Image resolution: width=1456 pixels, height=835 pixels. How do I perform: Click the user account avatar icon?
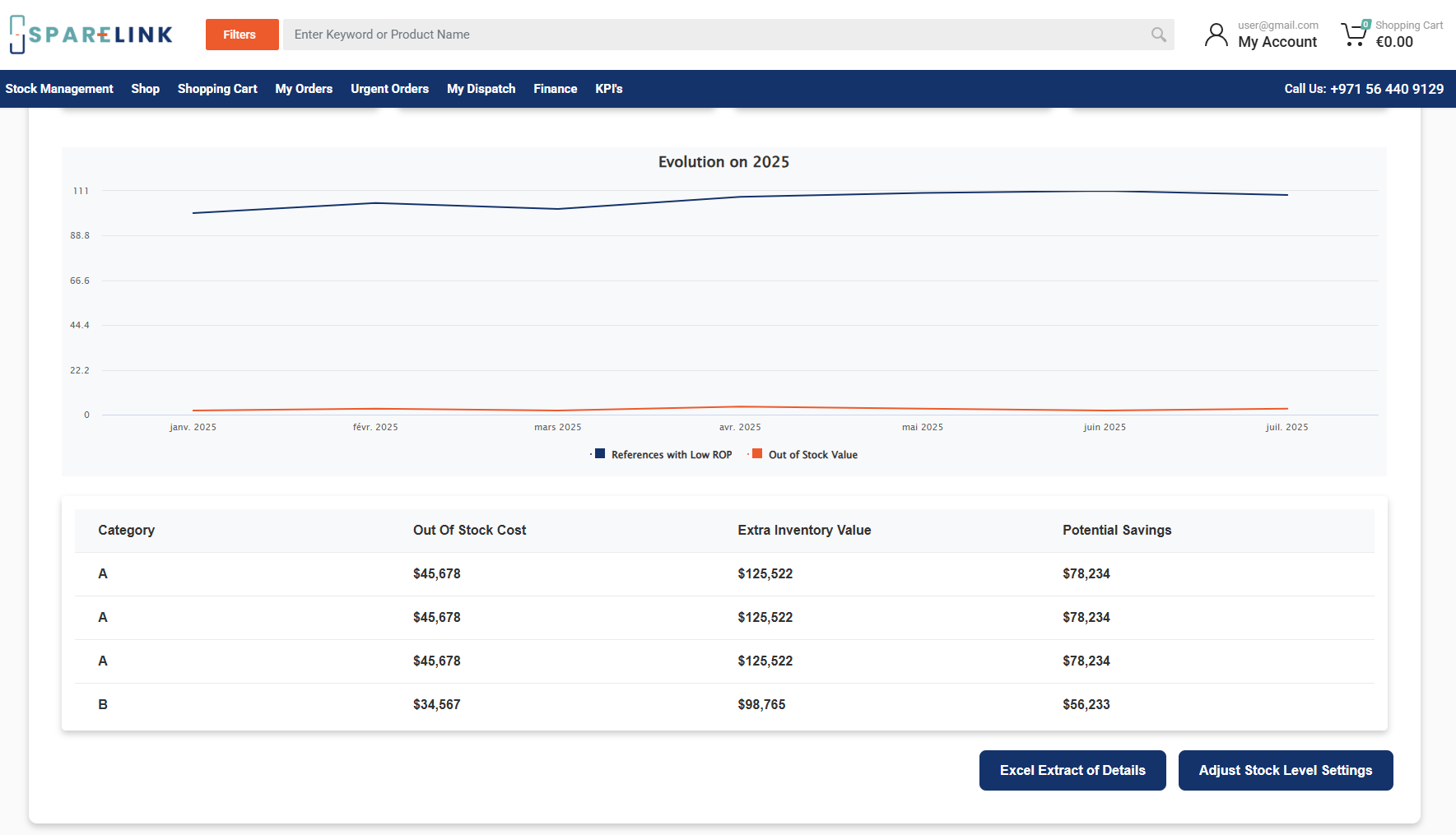point(1216,35)
